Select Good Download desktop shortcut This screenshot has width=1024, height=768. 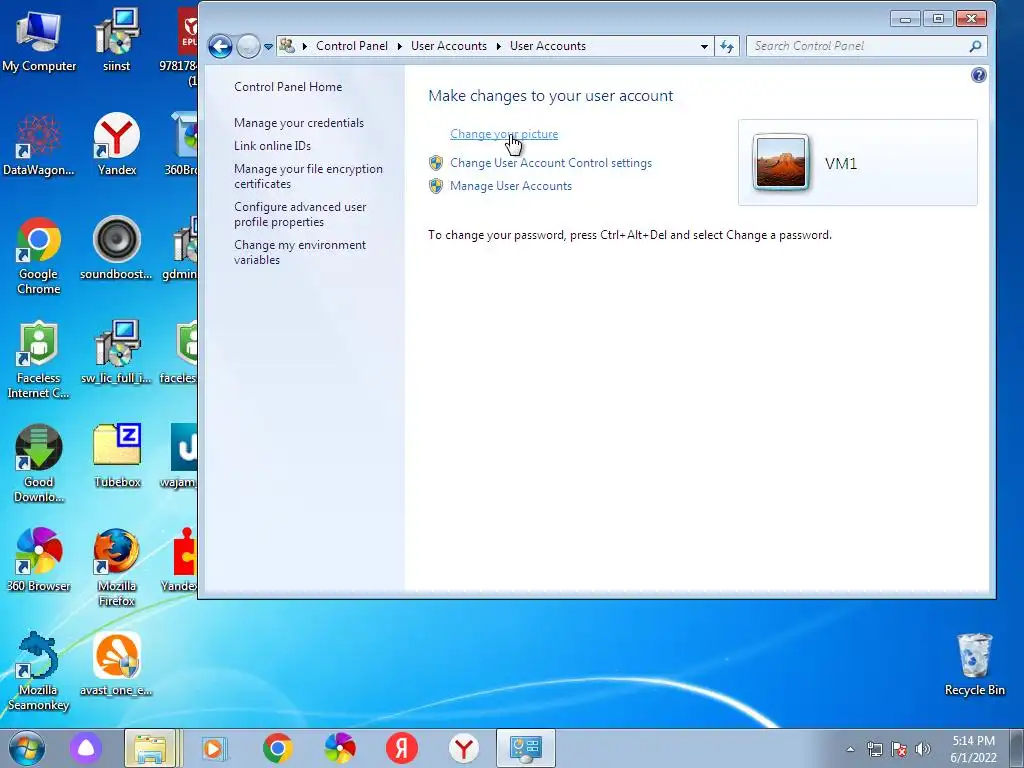[39, 464]
